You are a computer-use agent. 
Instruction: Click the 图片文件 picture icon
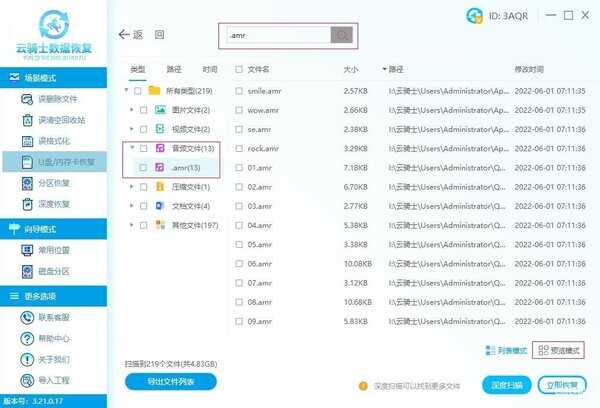tap(160, 110)
